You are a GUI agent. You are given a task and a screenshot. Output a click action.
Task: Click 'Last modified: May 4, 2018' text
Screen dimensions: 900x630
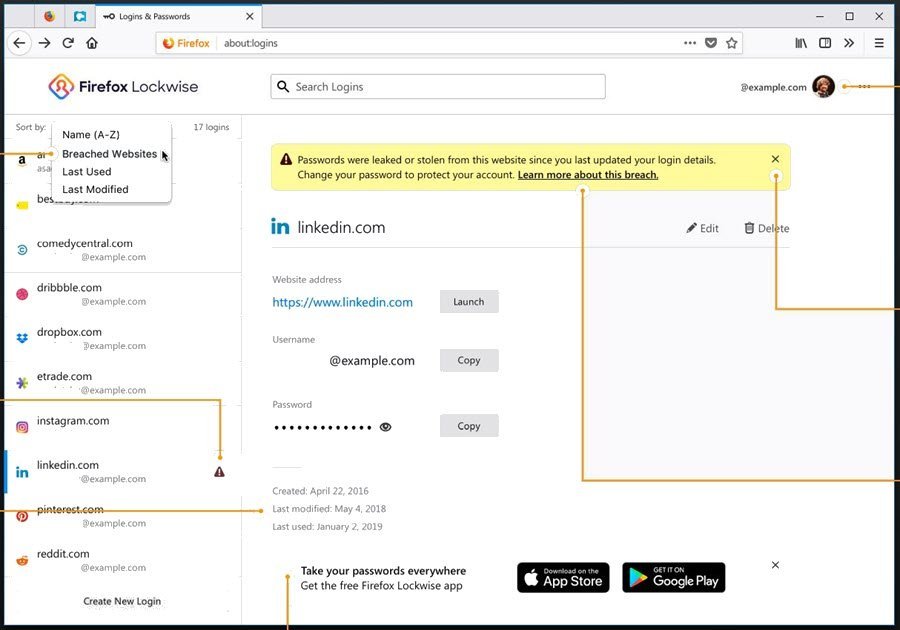329,509
